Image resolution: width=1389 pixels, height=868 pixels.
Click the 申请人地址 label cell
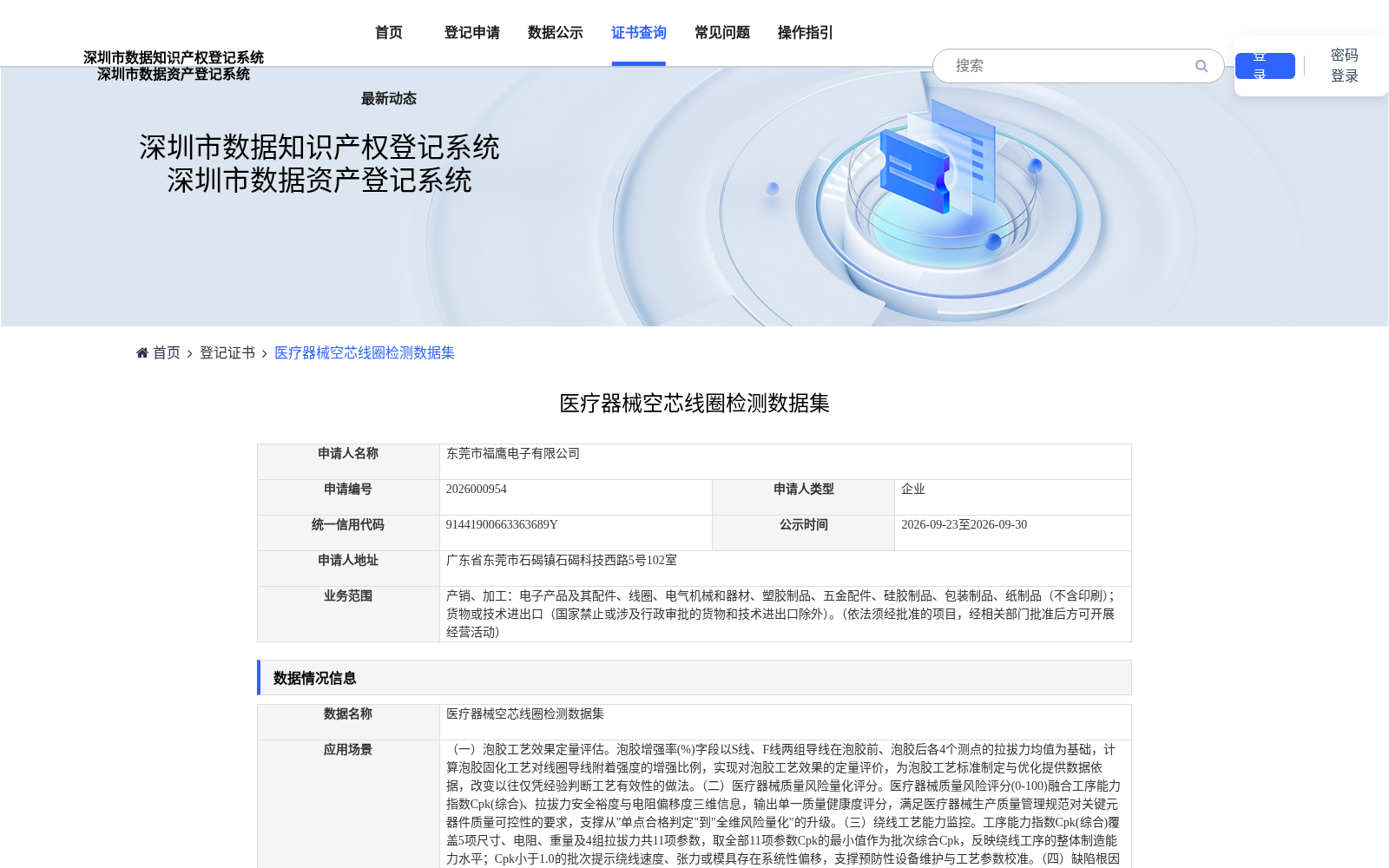click(348, 569)
